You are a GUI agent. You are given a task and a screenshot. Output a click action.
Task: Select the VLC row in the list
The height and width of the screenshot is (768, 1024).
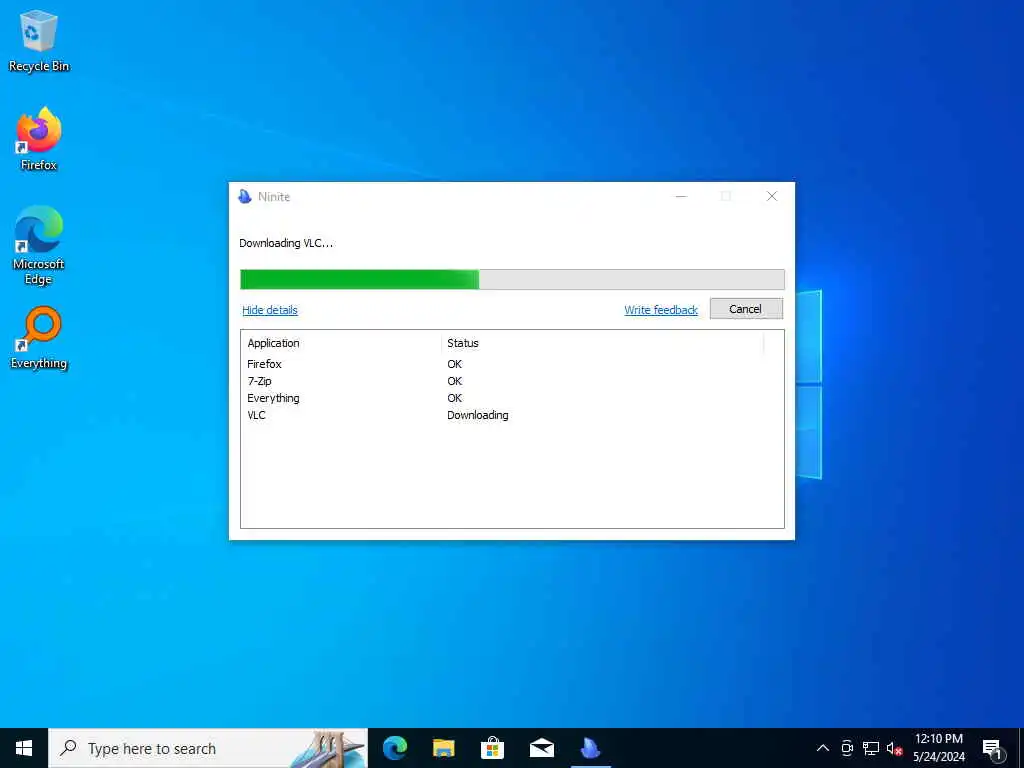pos(512,415)
